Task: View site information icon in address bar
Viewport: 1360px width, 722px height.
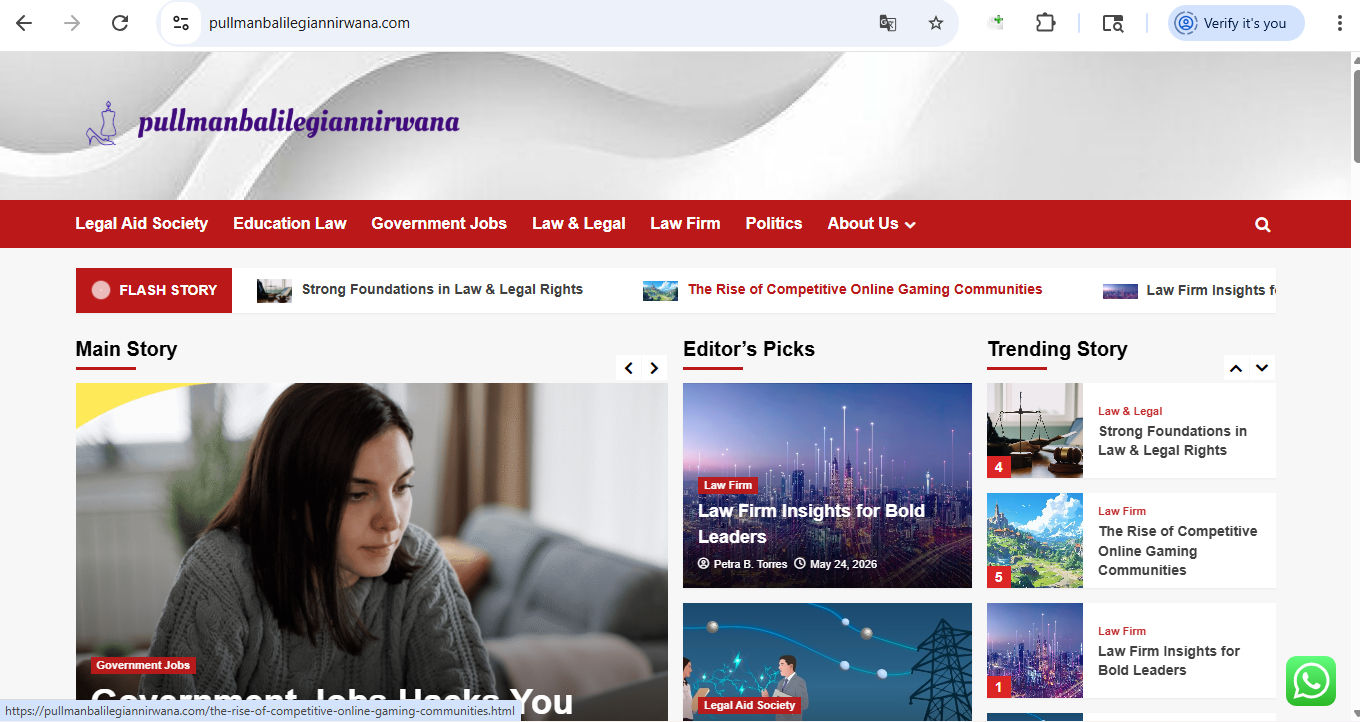Action: pyautogui.click(x=180, y=23)
